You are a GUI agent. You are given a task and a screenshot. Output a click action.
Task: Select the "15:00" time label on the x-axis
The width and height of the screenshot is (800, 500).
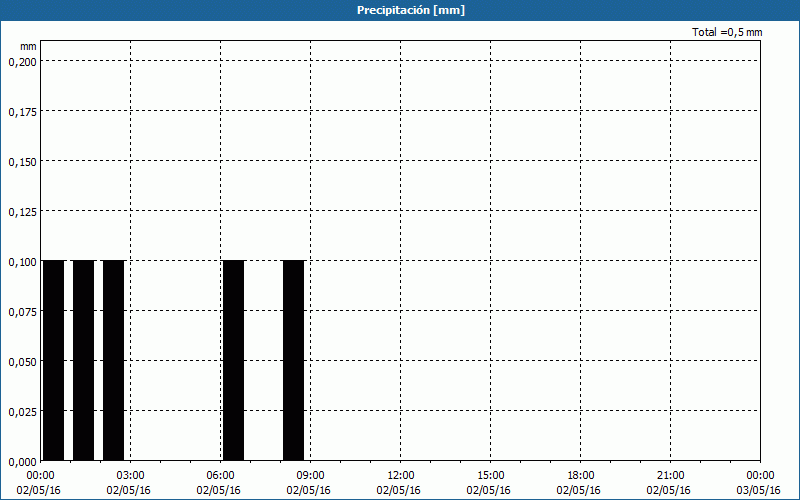[x=490, y=476]
